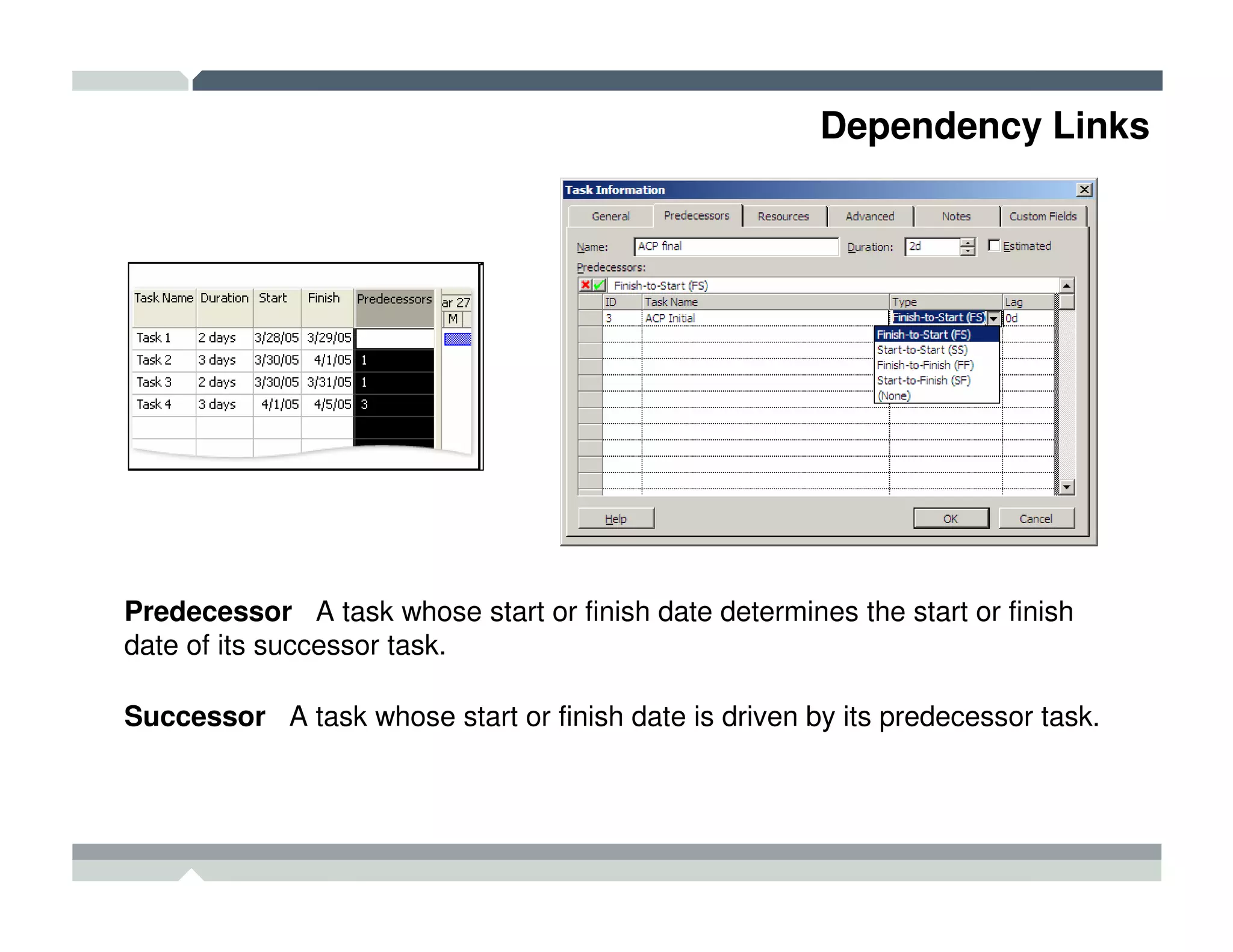Click the Duration column header in task table
The height and width of the screenshot is (952, 1233).
[x=225, y=307]
